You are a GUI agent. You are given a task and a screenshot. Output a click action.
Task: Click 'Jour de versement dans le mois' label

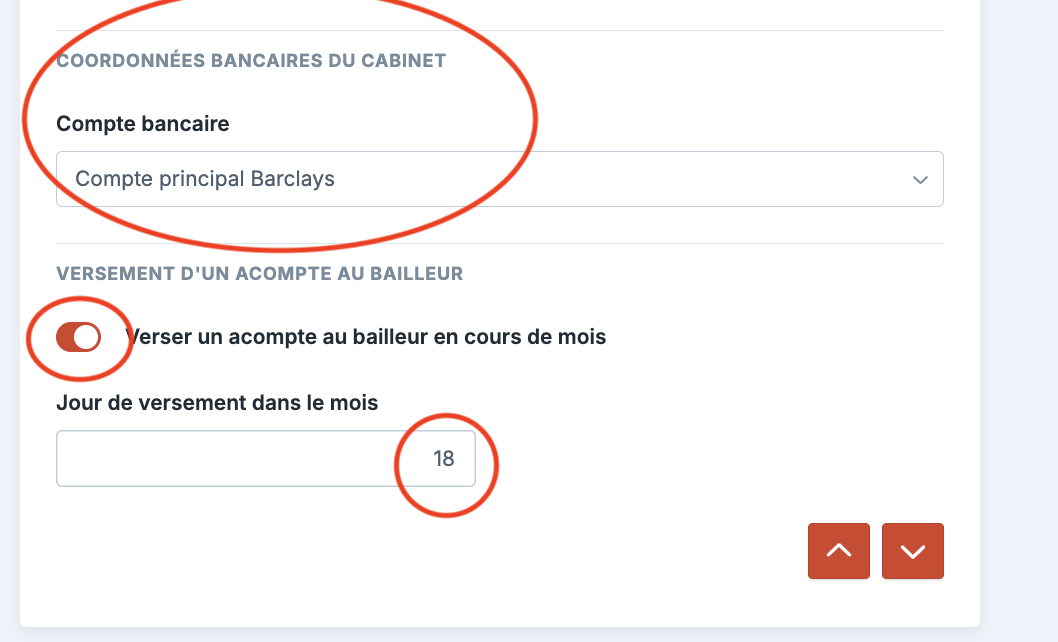pos(217,403)
